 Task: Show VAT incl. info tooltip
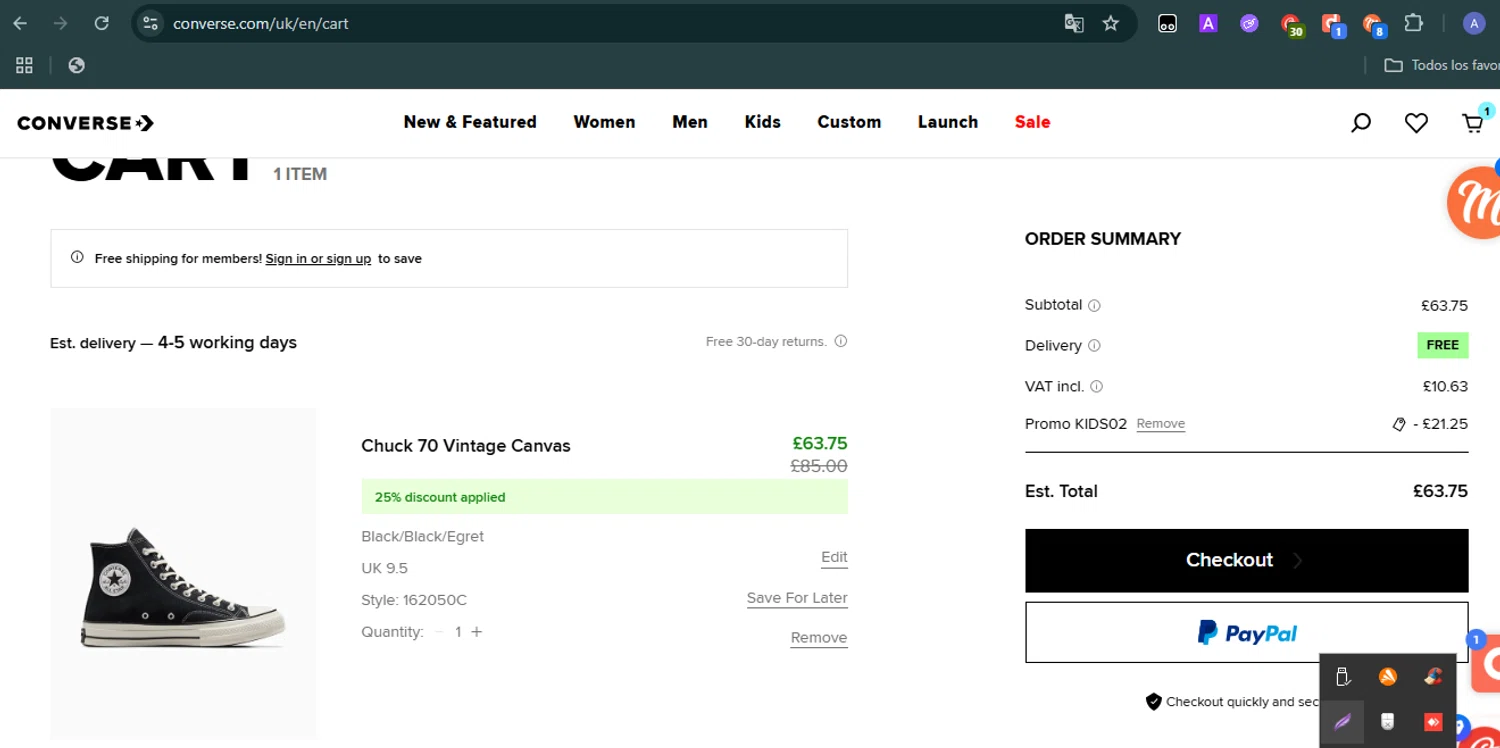(1096, 387)
